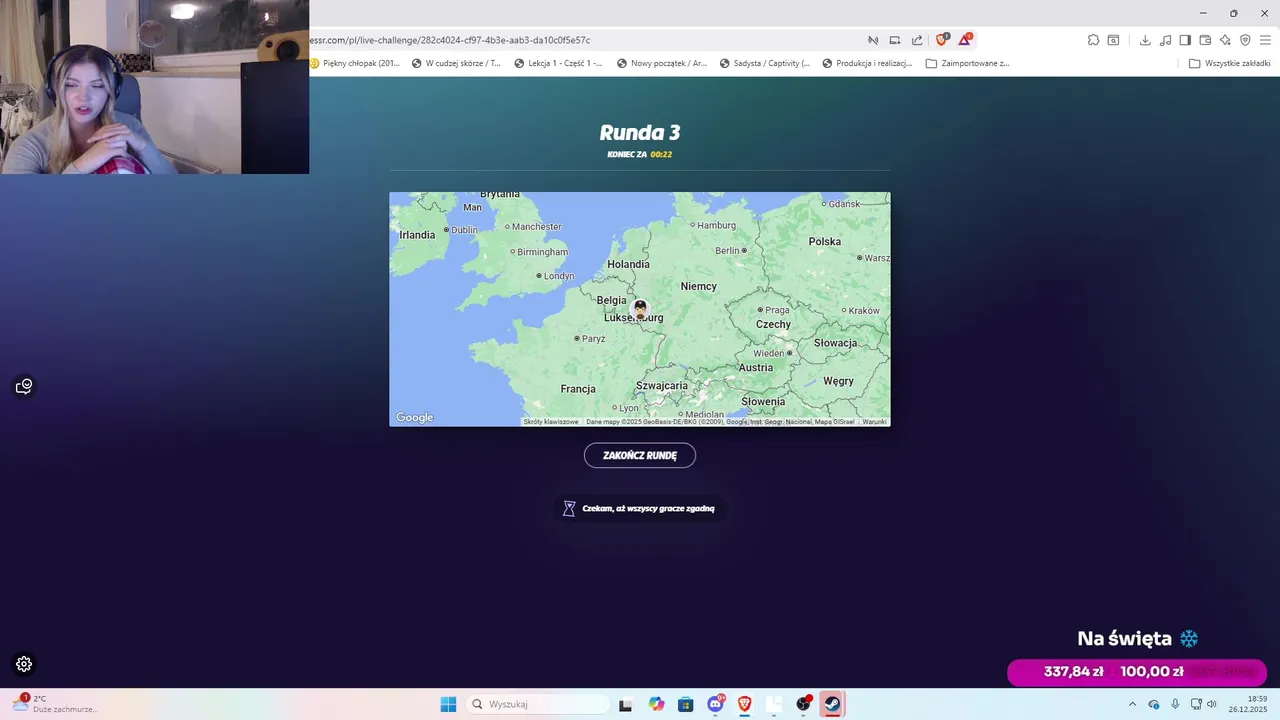The width and height of the screenshot is (1280, 720).
Task: Click the 'Francja' country label on map
Action: click(x=578, y=389)
